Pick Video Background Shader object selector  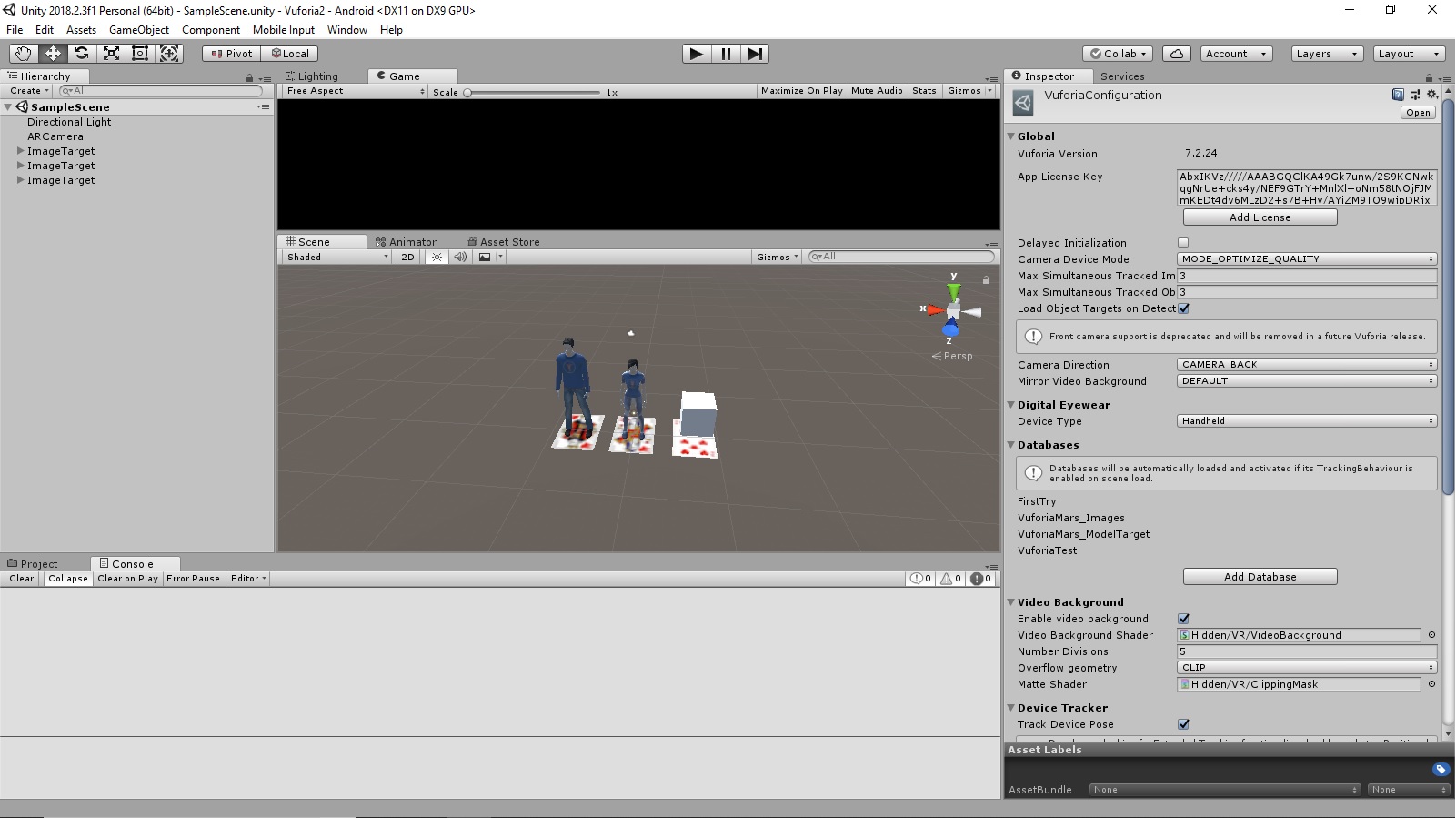[1431, 635]
